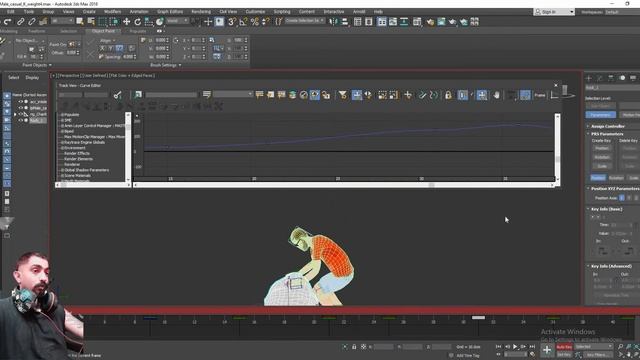The width and height of the screenshot is (640, 360).
Task: Select Environment in Curve Editor tree
Action: pyautogui.click(x=75, y=148)
